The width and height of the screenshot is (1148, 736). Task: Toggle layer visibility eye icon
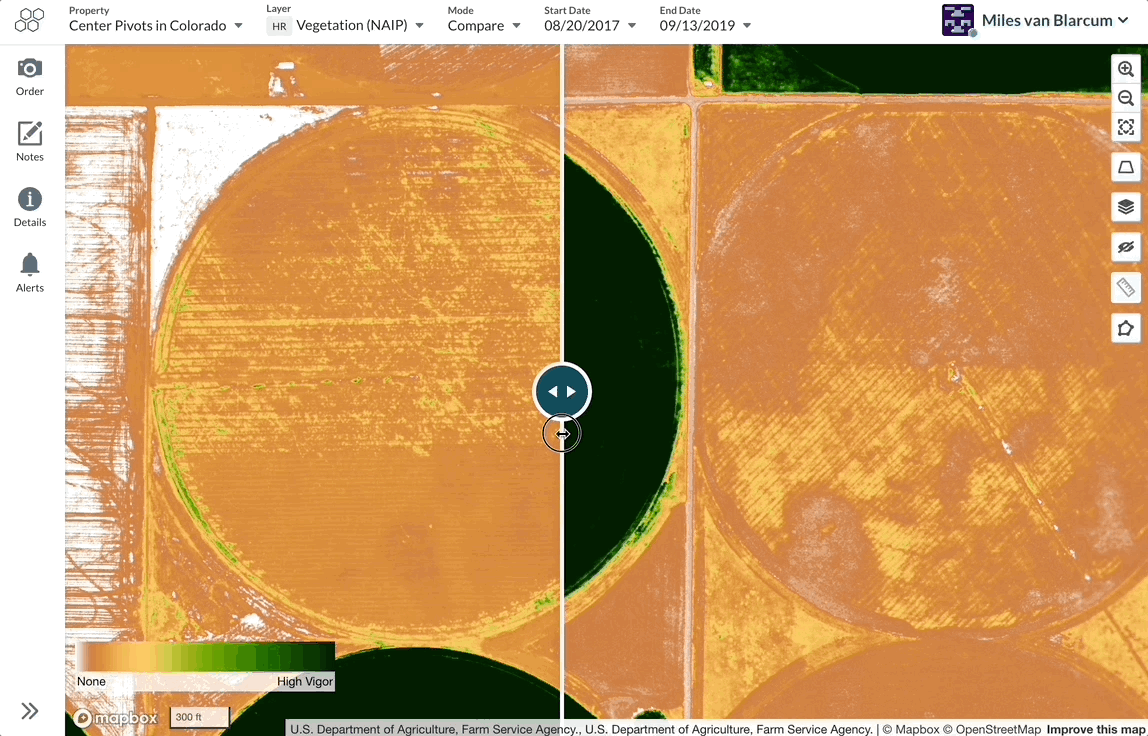1126,248
